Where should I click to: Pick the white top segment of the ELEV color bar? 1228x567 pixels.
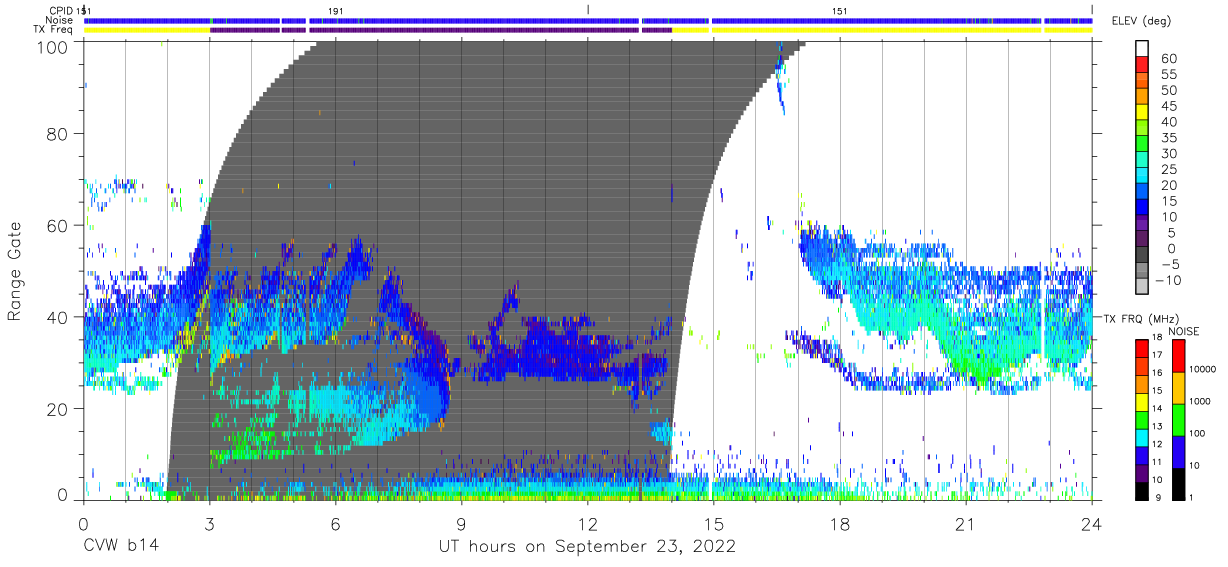point(1144,50)
